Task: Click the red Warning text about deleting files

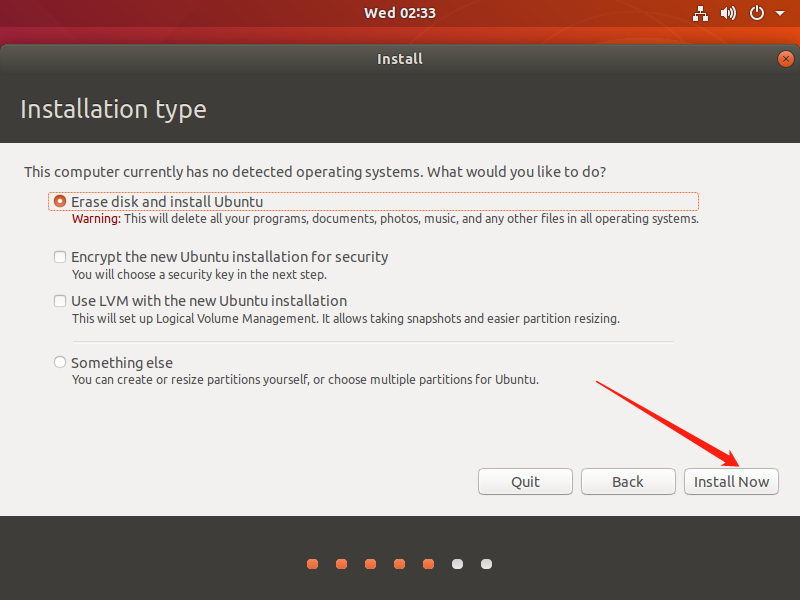Action: [385, 219]
